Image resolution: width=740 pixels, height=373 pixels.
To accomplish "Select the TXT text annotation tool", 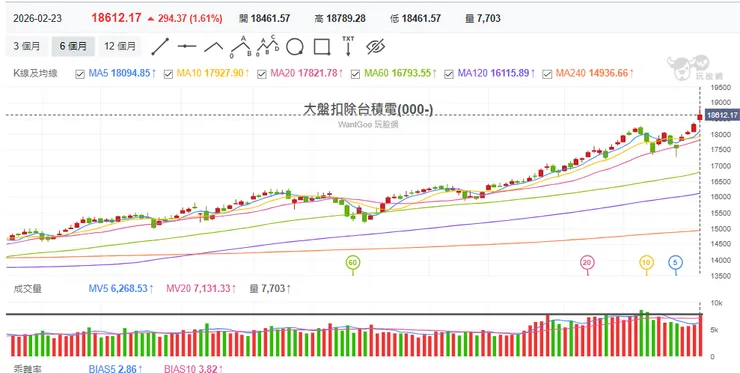I will coord(348,46).
